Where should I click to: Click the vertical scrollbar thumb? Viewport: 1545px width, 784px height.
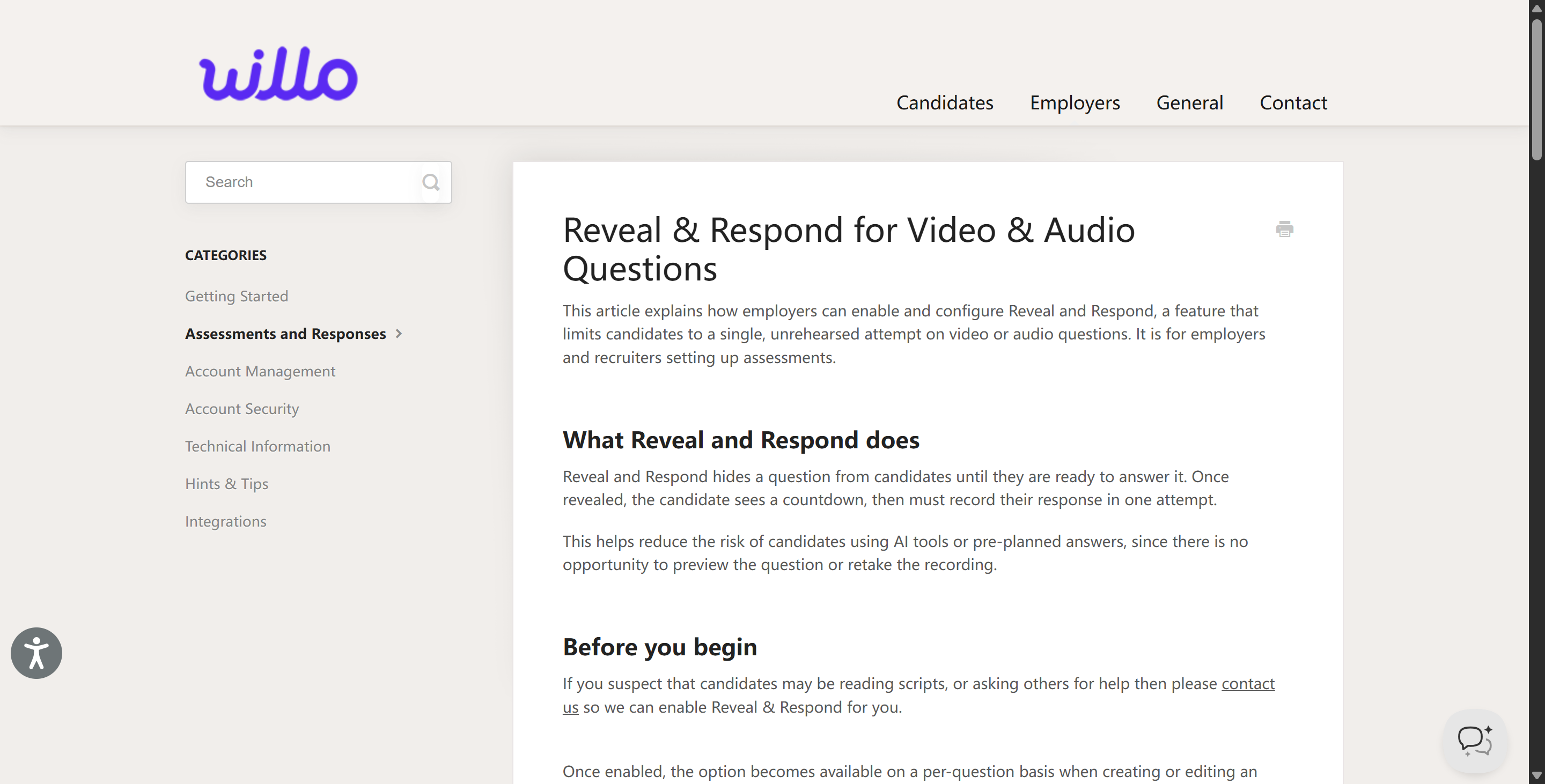(1536, 90)
